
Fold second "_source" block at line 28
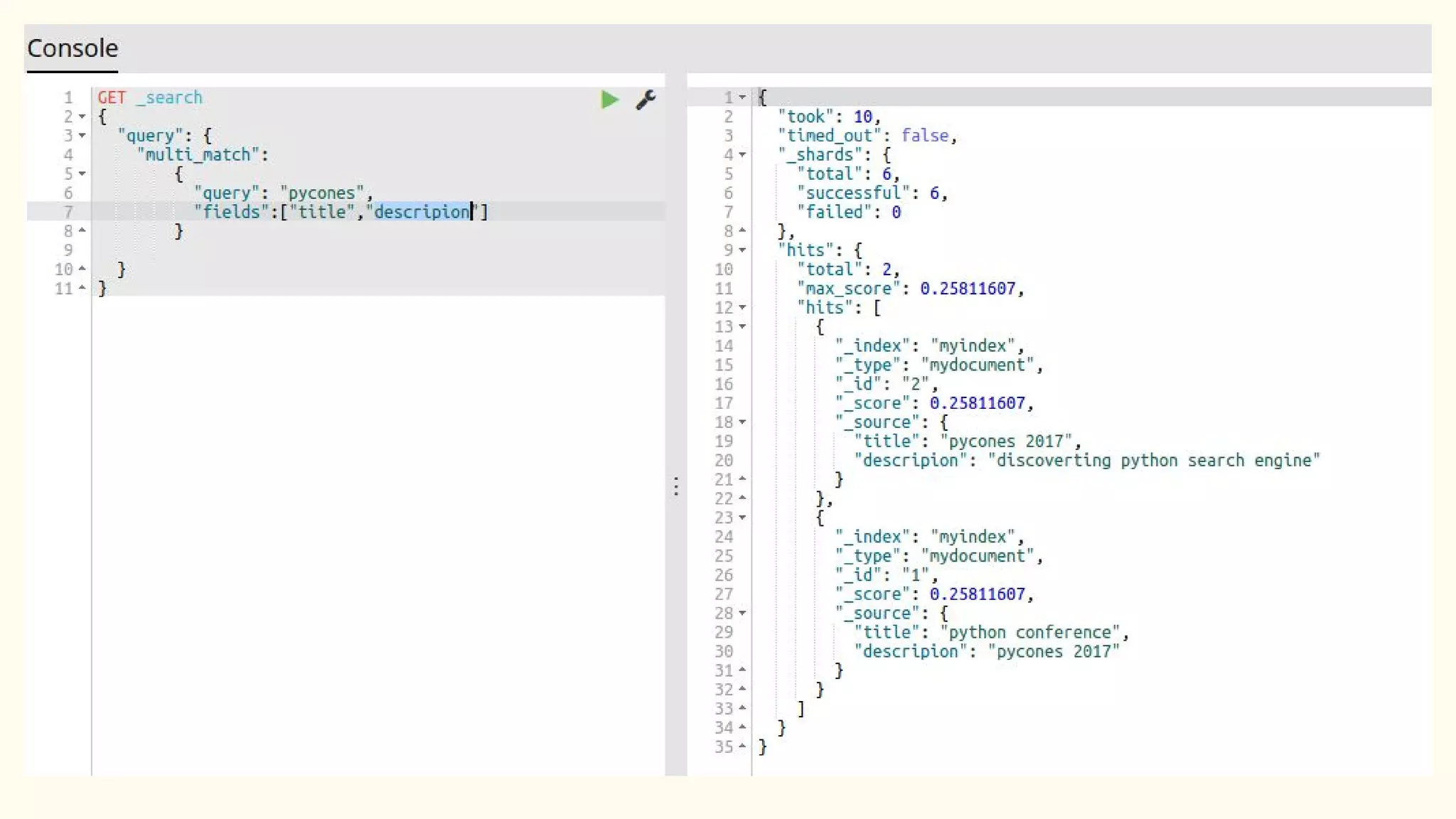pyautogui.click(x=742, y=613)
